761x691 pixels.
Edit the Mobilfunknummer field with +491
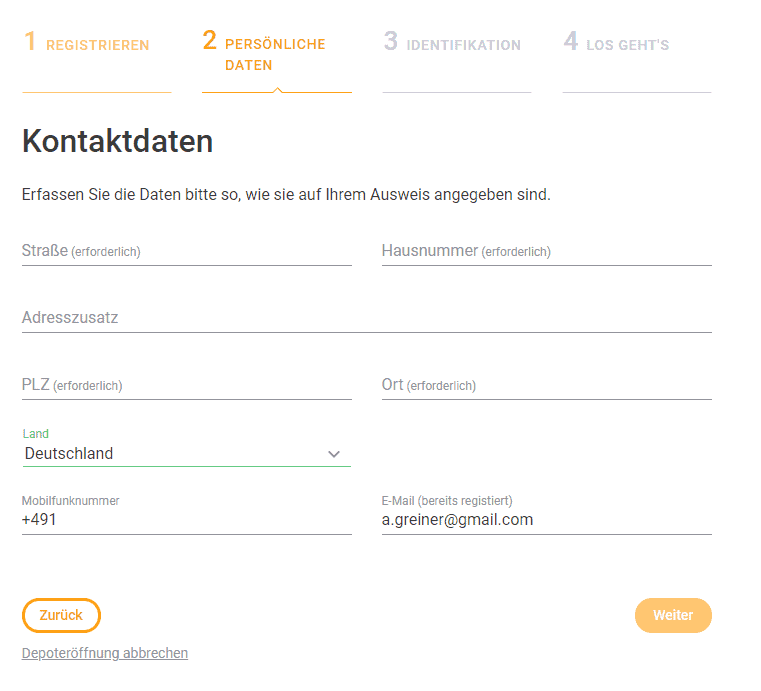click(x=186, y=521)
